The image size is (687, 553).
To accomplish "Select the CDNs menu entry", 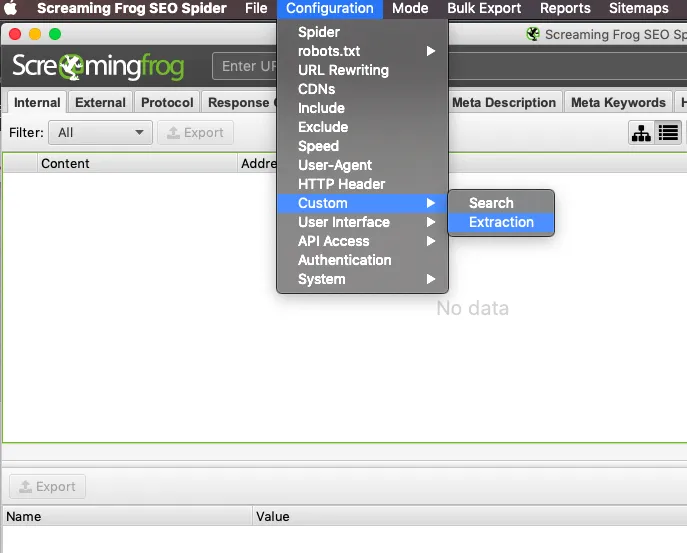I will pos(362,89).
